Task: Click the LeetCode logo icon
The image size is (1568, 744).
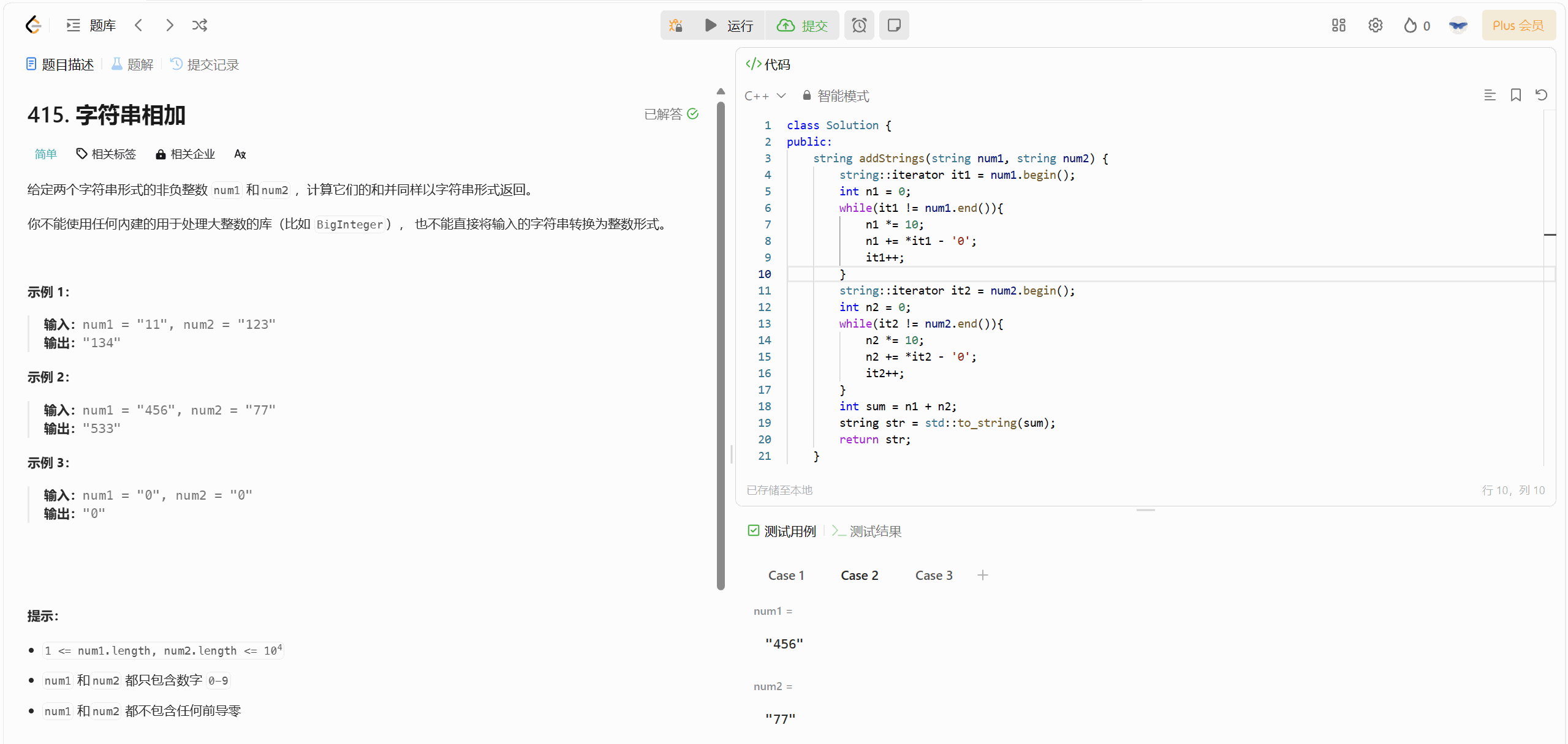Action: coord(33,25)
